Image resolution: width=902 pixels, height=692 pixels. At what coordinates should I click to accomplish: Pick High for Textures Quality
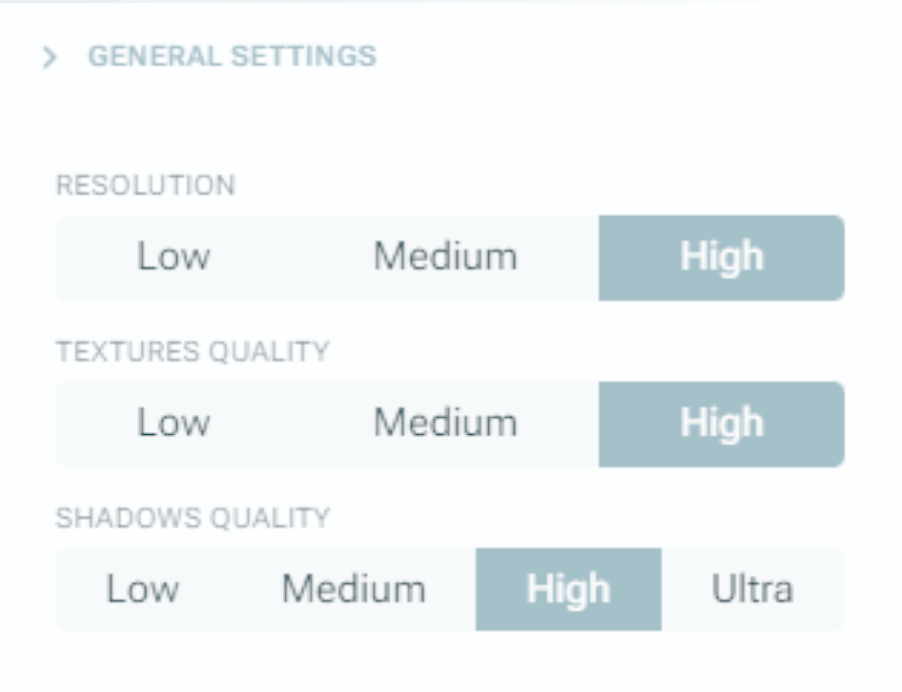(721, 423)
